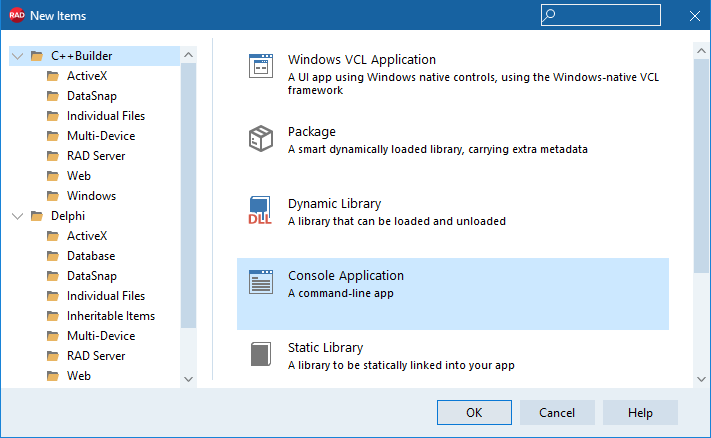This screenshot has width=711, height=438.
Task: Click the items list scrollbar thumb
Action: [701, 166]
